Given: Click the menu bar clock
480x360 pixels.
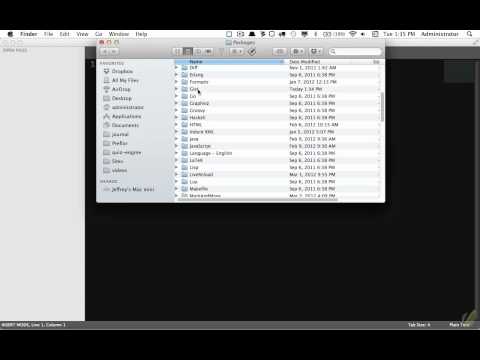Looking at the screenshot, I should pos(399,34).
